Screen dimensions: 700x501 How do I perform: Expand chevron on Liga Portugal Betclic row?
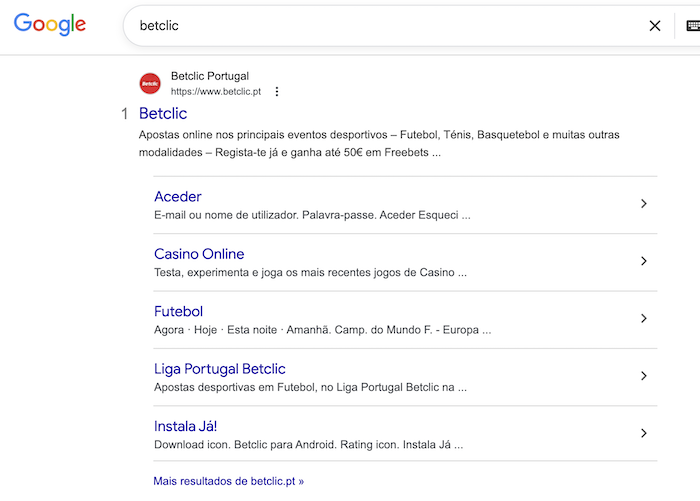point(643,376)
